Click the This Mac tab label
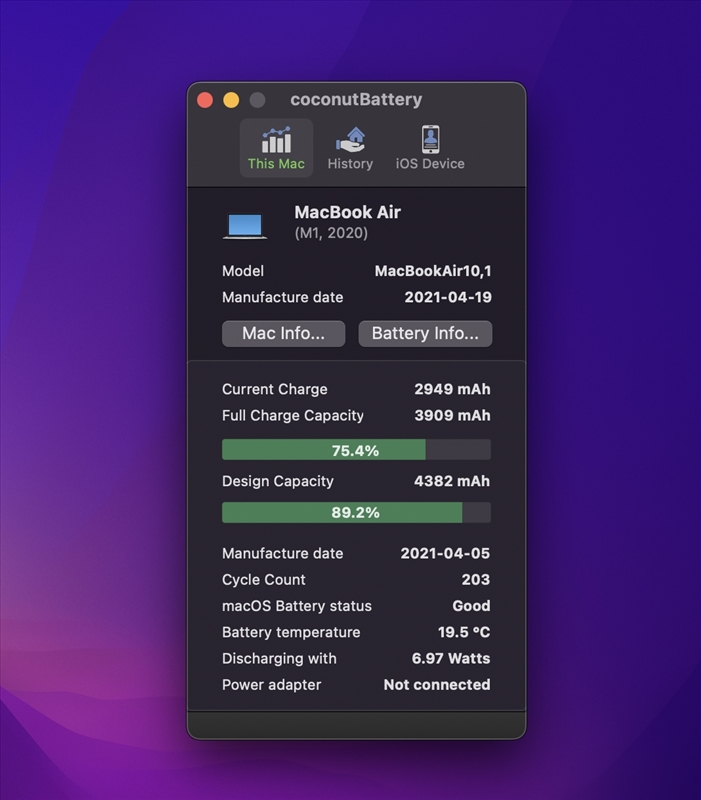This screenshot has height=800, width=701. [x=276, y=164]
